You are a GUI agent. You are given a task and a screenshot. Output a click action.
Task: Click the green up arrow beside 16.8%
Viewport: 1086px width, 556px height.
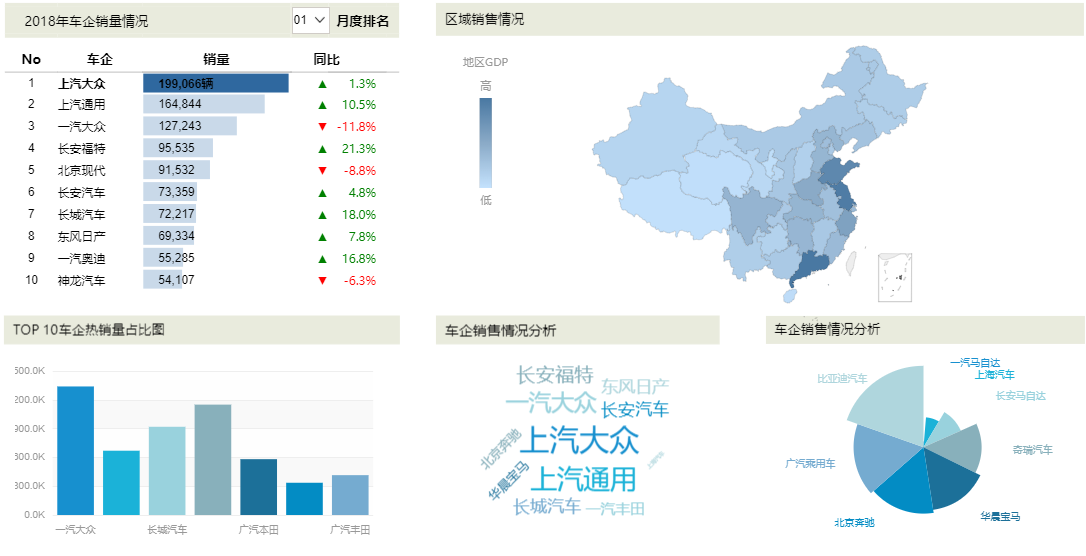(322, 259)
